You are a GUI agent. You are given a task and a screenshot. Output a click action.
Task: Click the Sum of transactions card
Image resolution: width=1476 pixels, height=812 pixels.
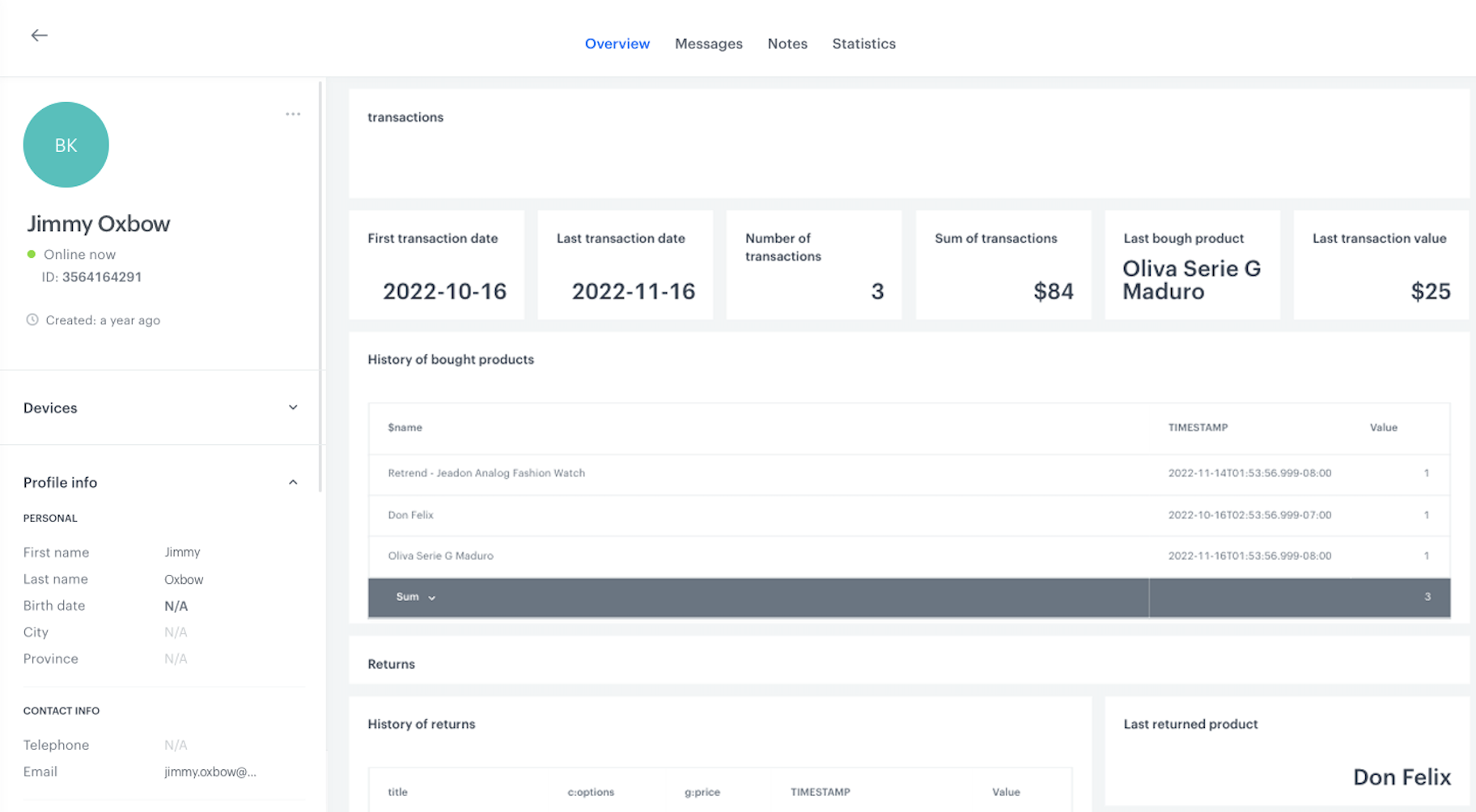1003,264
